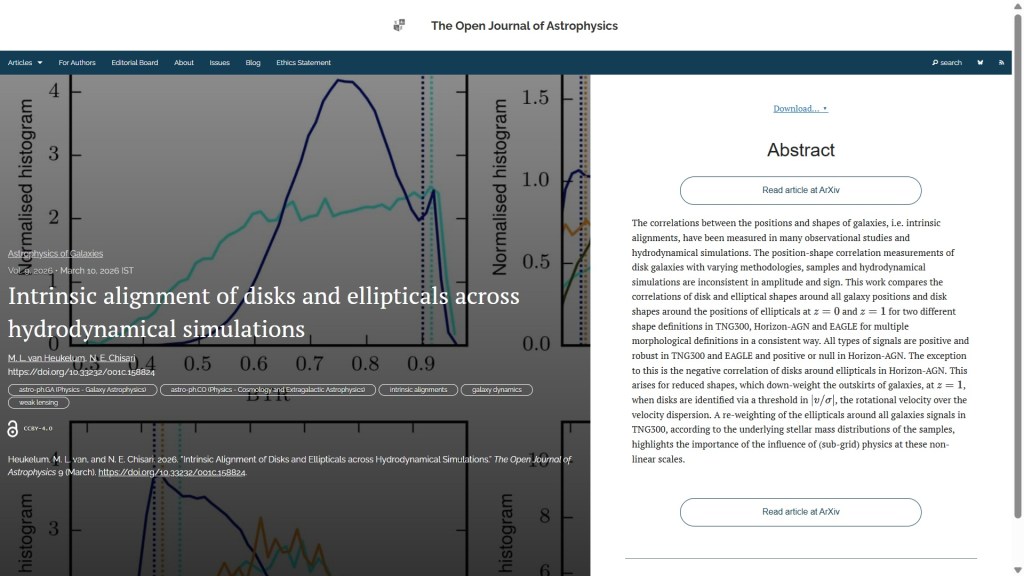Open the Bluesky butterfly icon link
Image resolution: width=1024 pixels, height=576 pixels.
(x=980, y=63)
